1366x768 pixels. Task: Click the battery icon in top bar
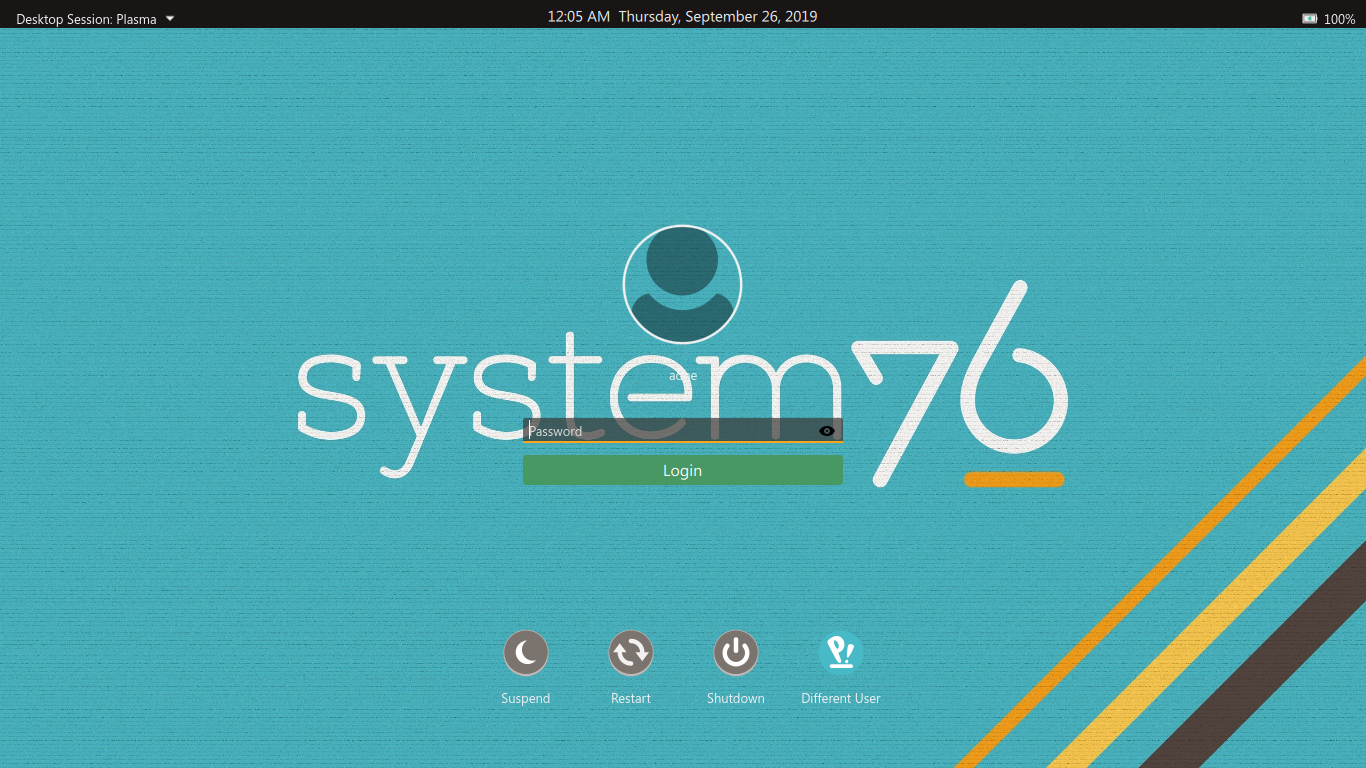point(1309,18)
